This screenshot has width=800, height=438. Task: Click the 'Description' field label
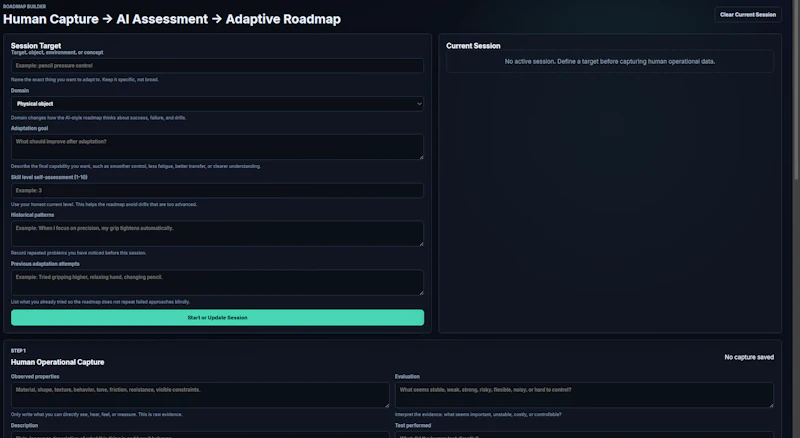[x=24, y=425]
